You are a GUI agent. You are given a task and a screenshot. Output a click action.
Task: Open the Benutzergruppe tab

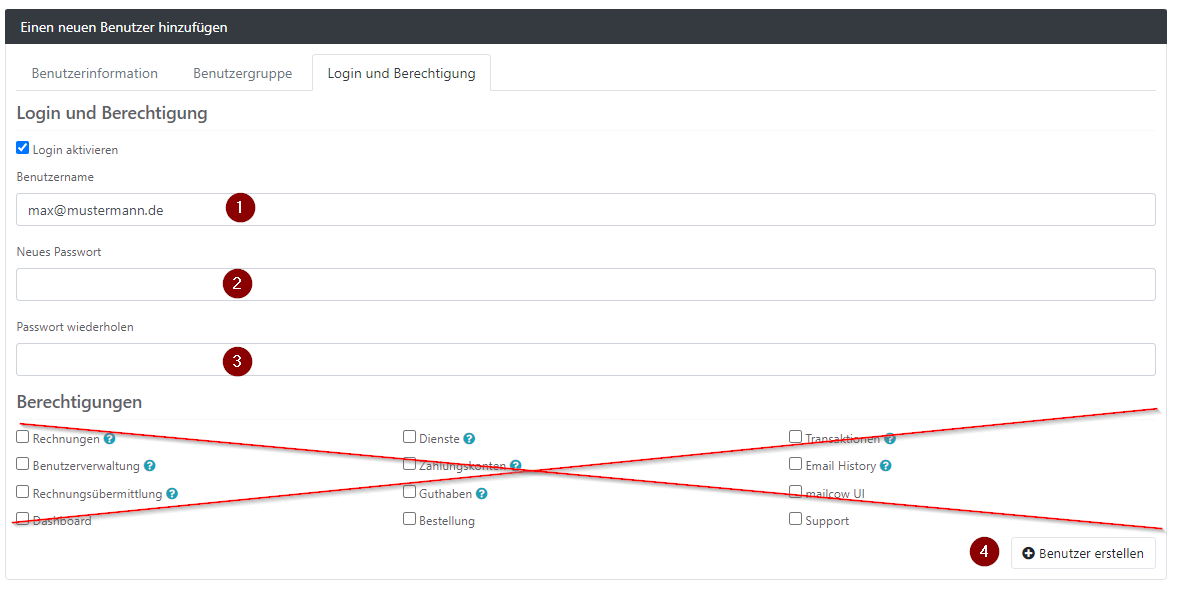point(243,73)
